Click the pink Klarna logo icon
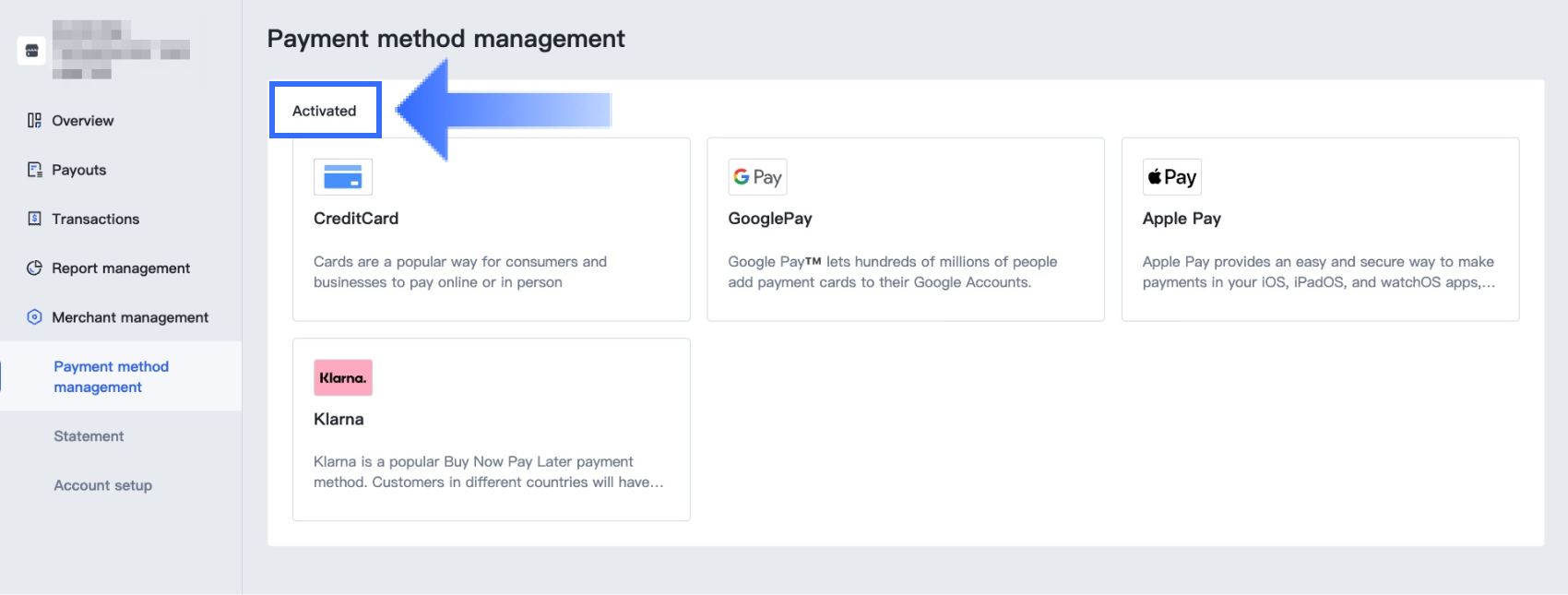The width and height of the screenshot is (1568, 595). click(x=343, y=377)
